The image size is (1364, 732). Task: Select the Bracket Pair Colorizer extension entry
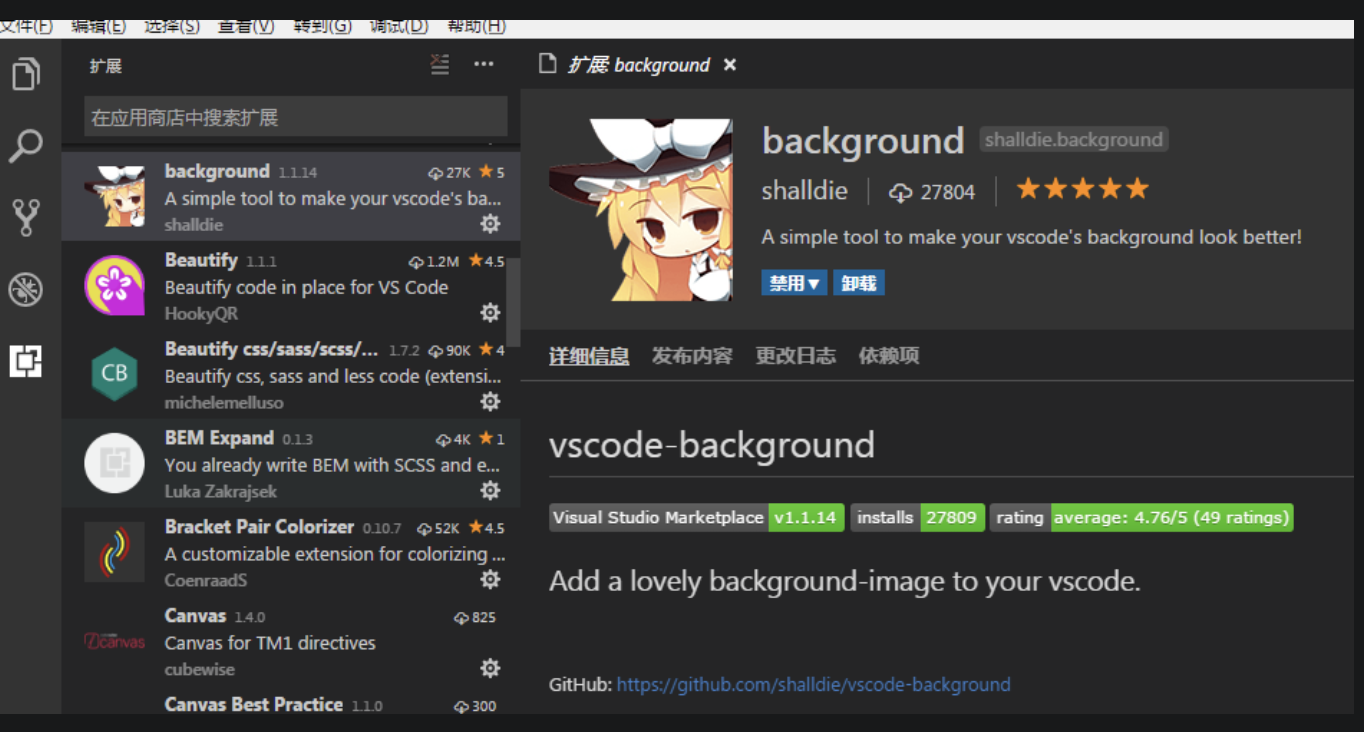tap(291, 552)
